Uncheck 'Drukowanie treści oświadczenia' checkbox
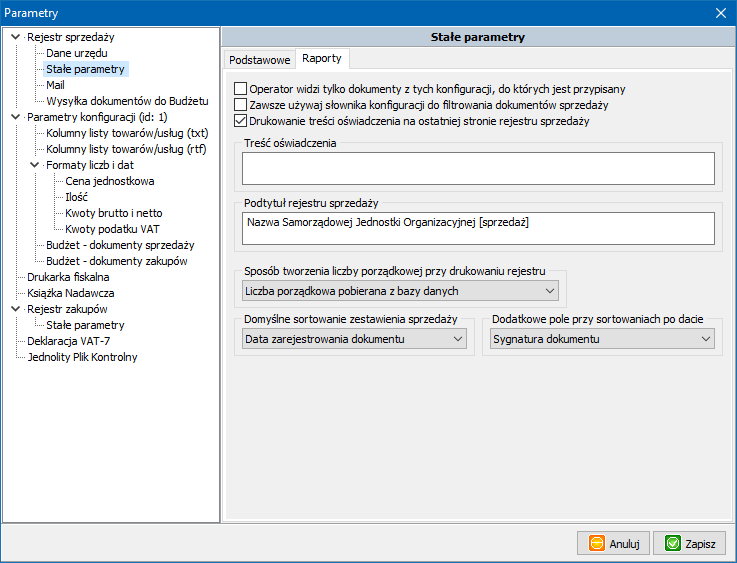The width and height of the screenshot is (737, 563). click(x=240, y=120)
